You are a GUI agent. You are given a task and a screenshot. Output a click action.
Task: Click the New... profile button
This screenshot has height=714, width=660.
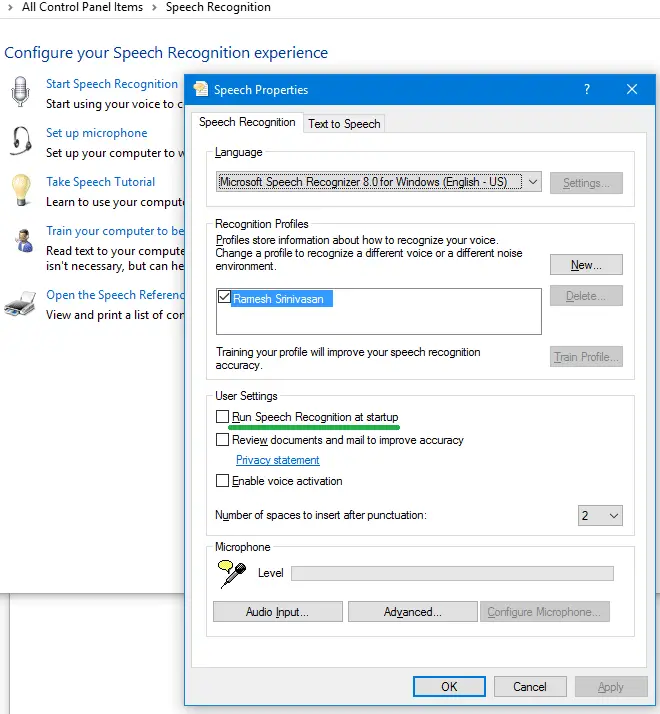[586, 265]
